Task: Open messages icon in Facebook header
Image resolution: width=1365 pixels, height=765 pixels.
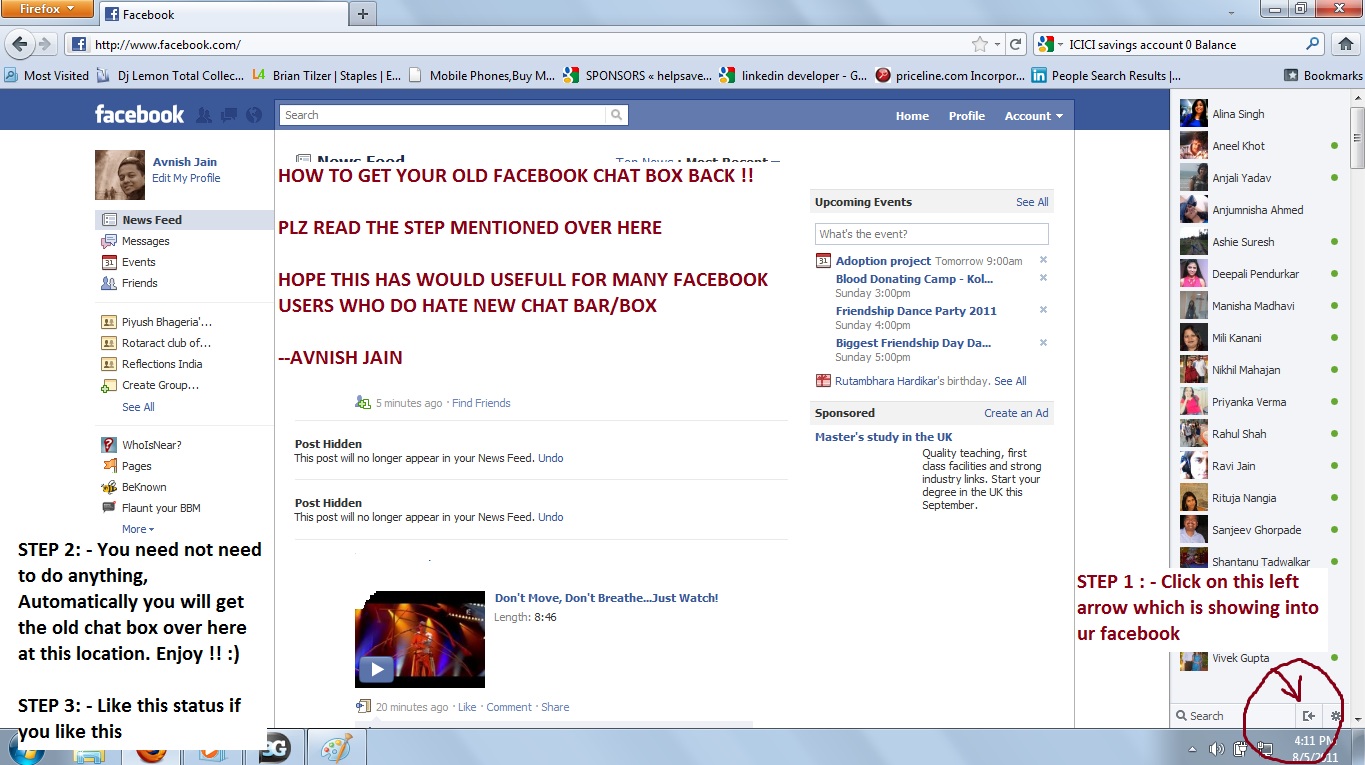Action: tap(229, 115)
